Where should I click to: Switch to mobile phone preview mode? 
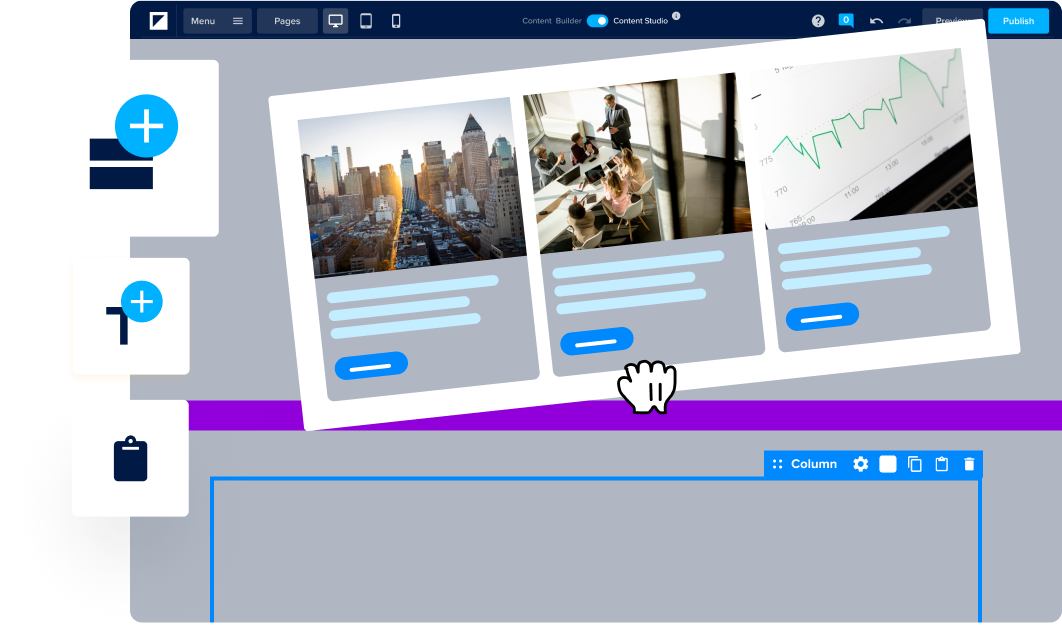pyautogui.click(x=396, y=21)
